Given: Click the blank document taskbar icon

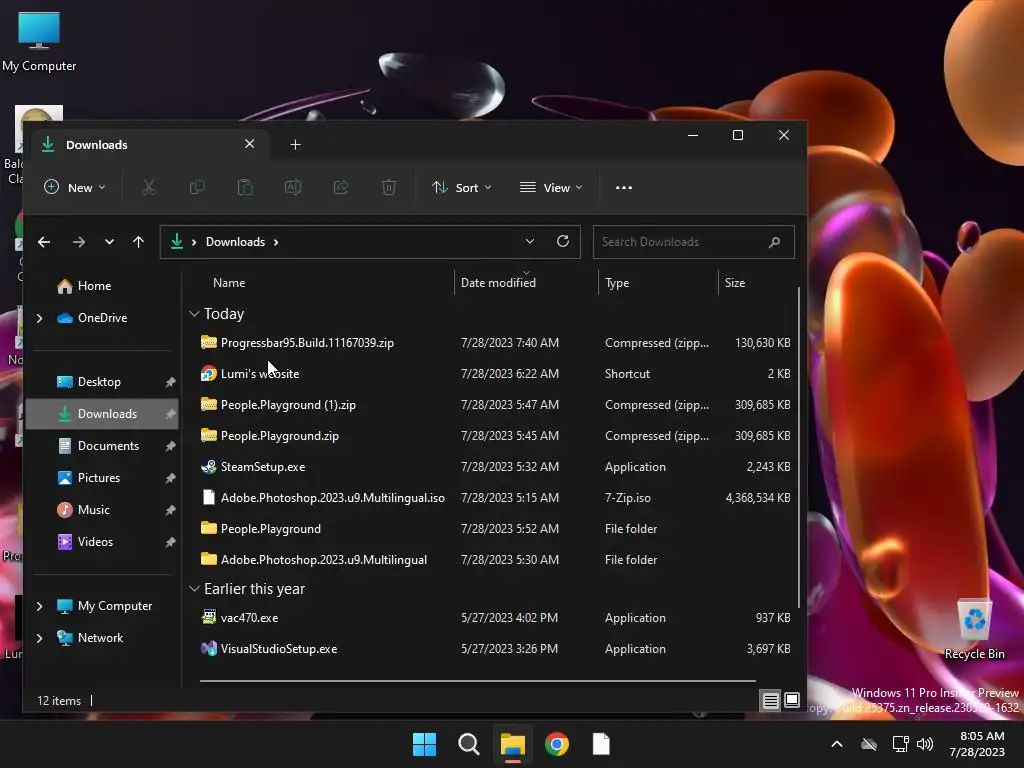Looking at the screenshot, I should coord(601,744).
